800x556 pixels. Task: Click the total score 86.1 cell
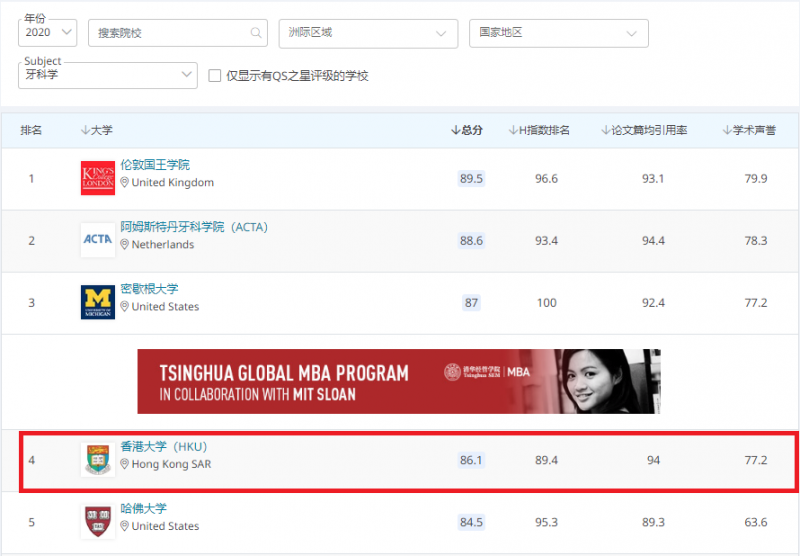pyautogui.click(x=471, y=460)
